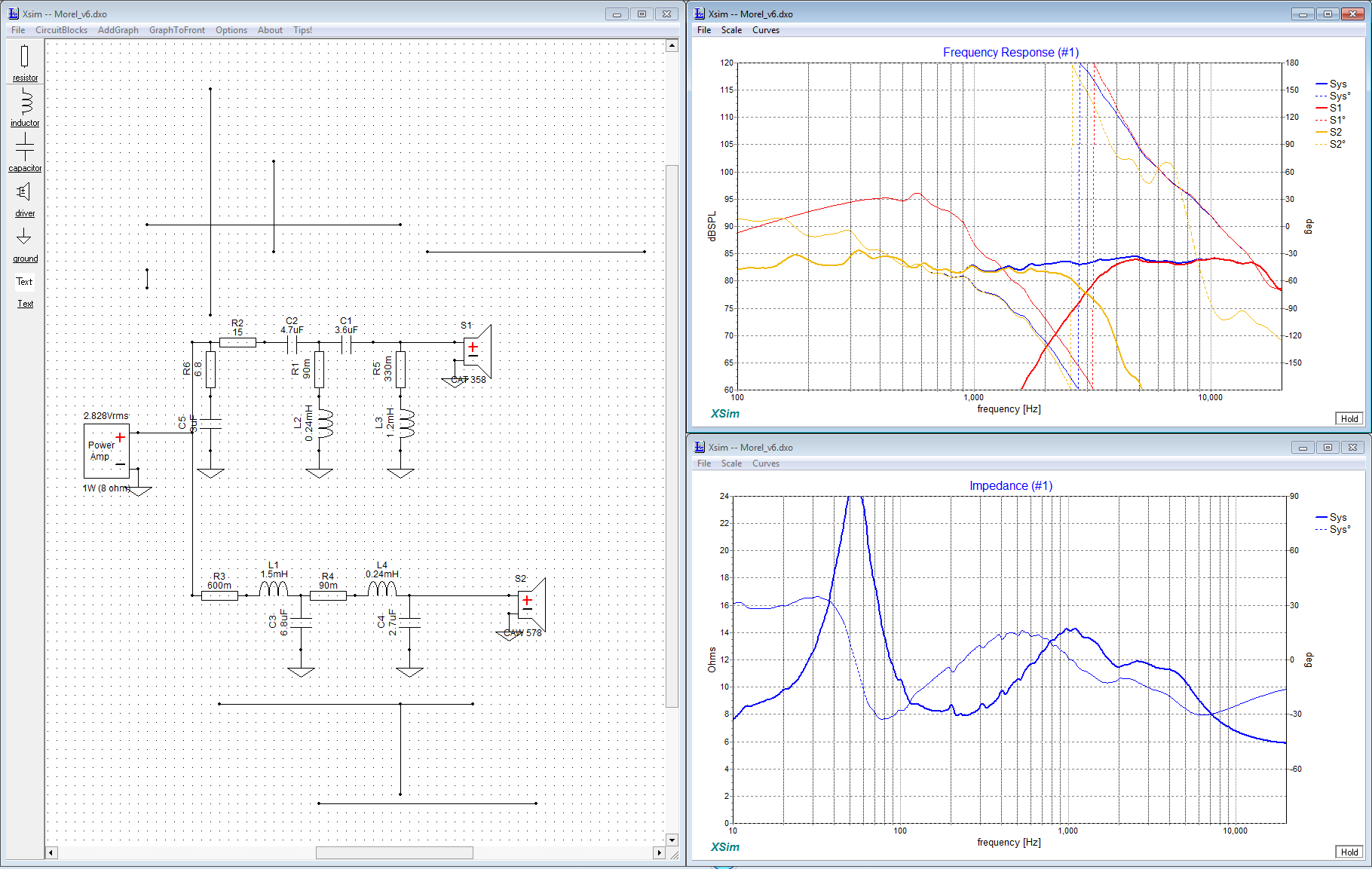1372x869 pixels.
Task: Open Scale menu in Impedance window
Action: pyautogui.click(x=731, y=464)
